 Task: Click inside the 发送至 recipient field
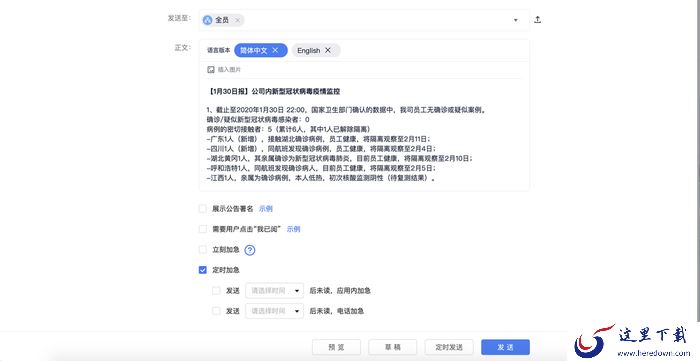[364, 20]
